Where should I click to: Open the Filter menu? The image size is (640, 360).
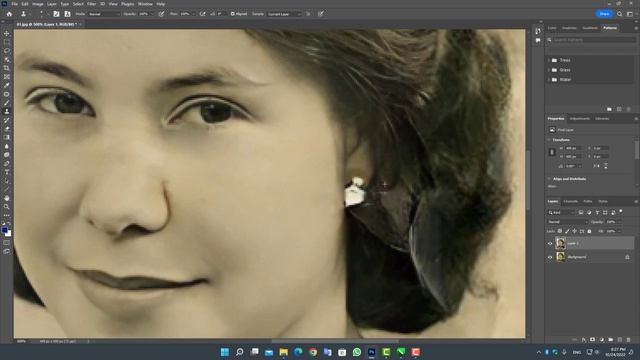(x=91, y=4)
